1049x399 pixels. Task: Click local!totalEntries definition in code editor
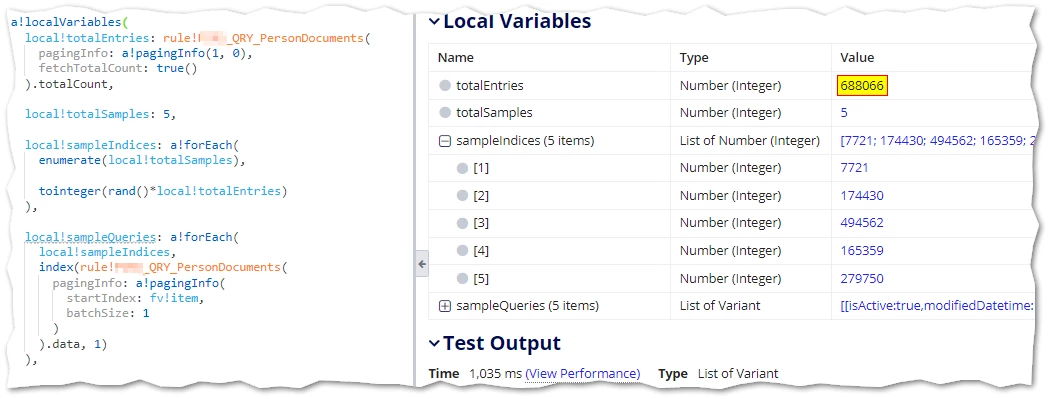coord(89,38)
